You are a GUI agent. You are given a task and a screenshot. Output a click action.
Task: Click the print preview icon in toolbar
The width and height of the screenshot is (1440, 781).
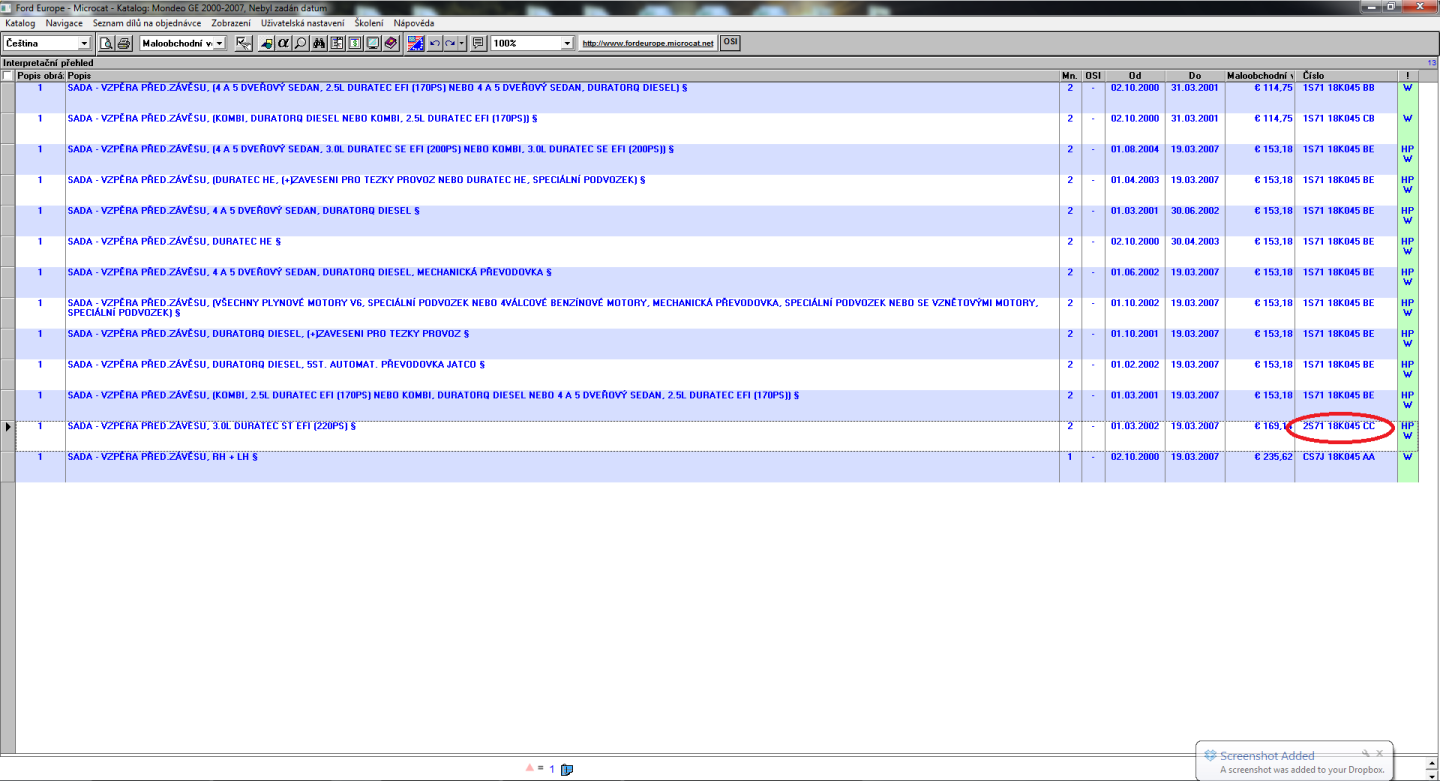point(106,43)
